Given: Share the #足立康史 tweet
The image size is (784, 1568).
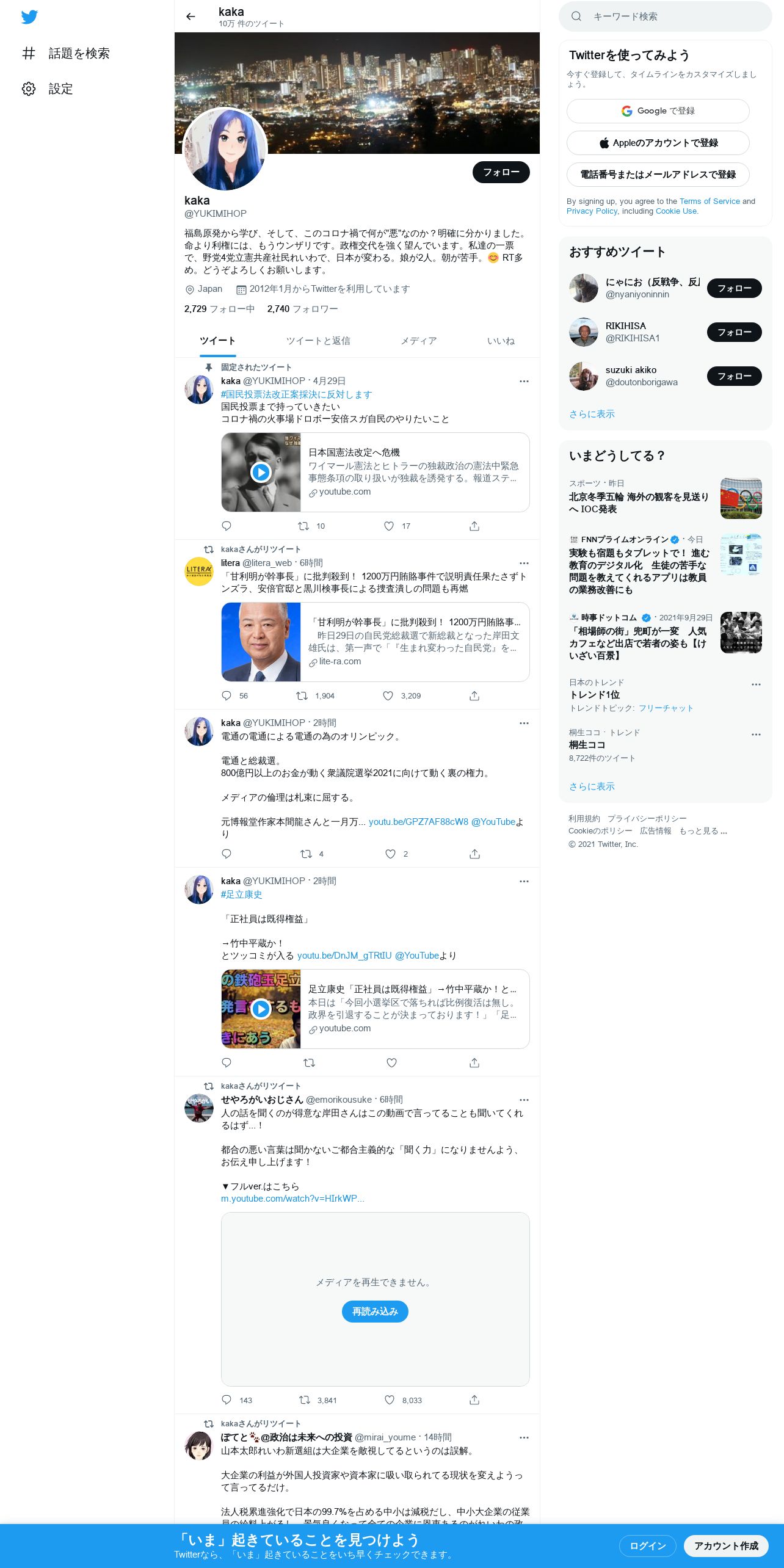Looking at the screenshot, I should coord(474,1062).
